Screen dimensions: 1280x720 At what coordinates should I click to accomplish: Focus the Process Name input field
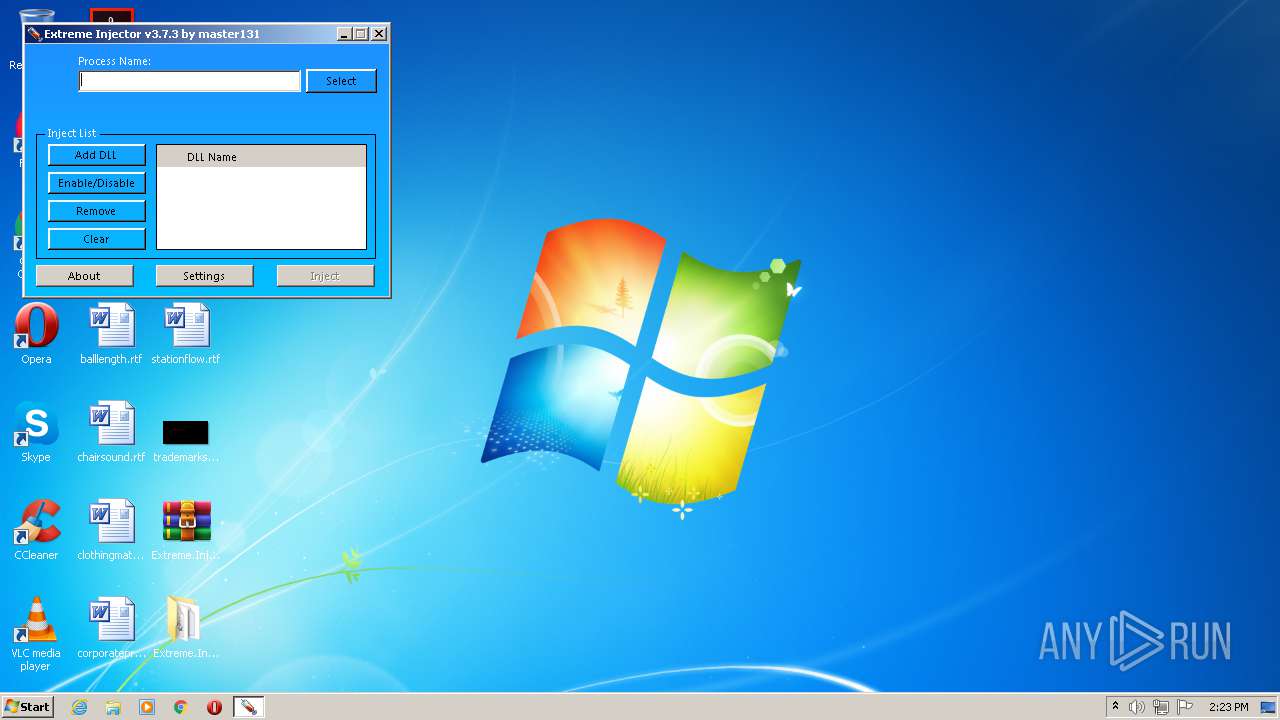(x=190, y=81)
